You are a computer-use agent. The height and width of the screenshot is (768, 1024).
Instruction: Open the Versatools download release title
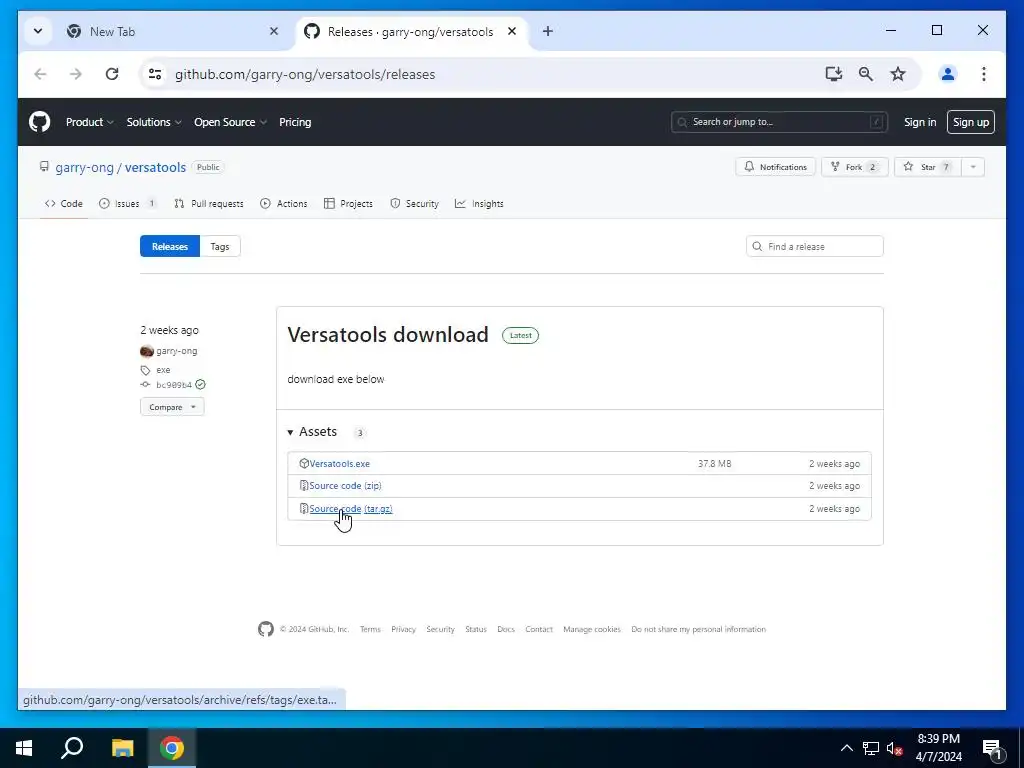388,334
